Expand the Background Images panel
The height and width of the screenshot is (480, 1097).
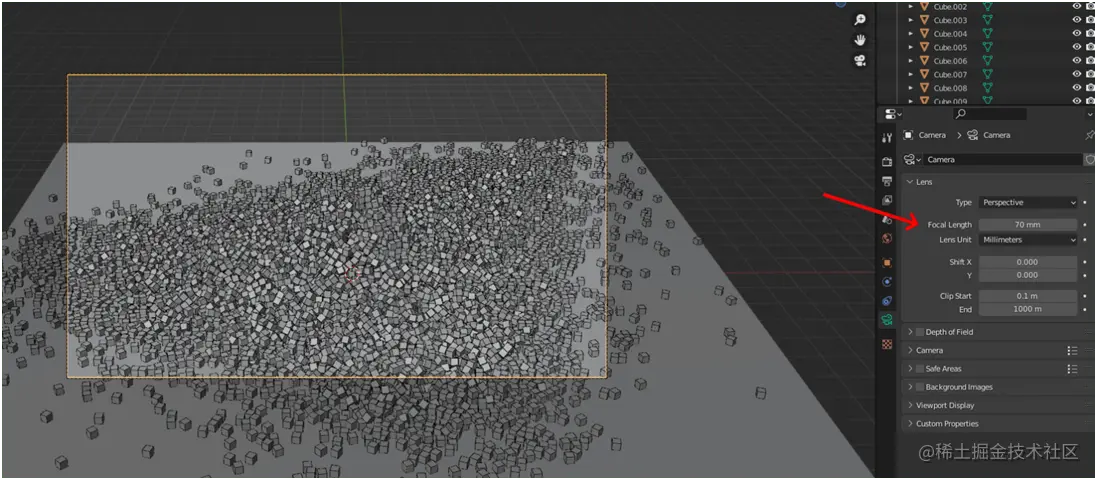coord(910,387)
